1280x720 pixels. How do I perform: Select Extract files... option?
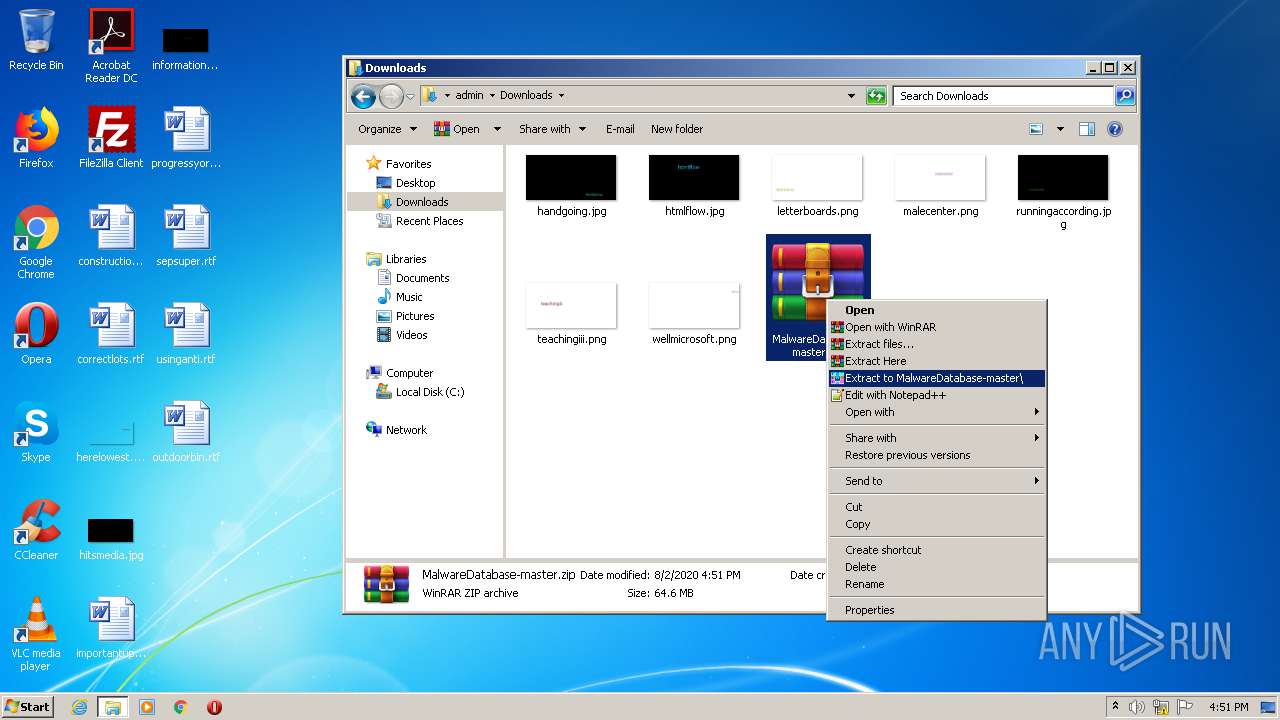pos(937,344)
